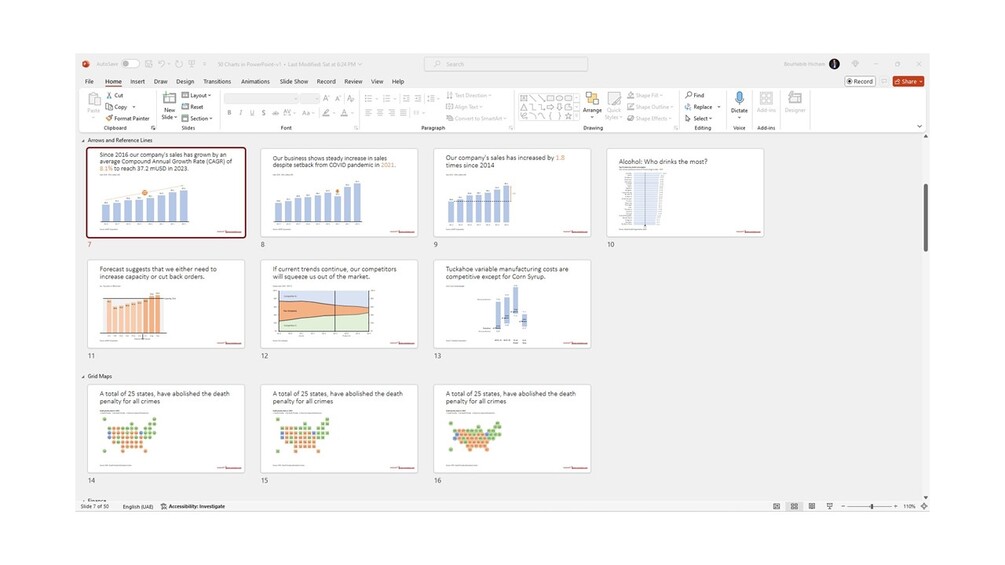
Task: Click the Copy button
Action: 117,107
